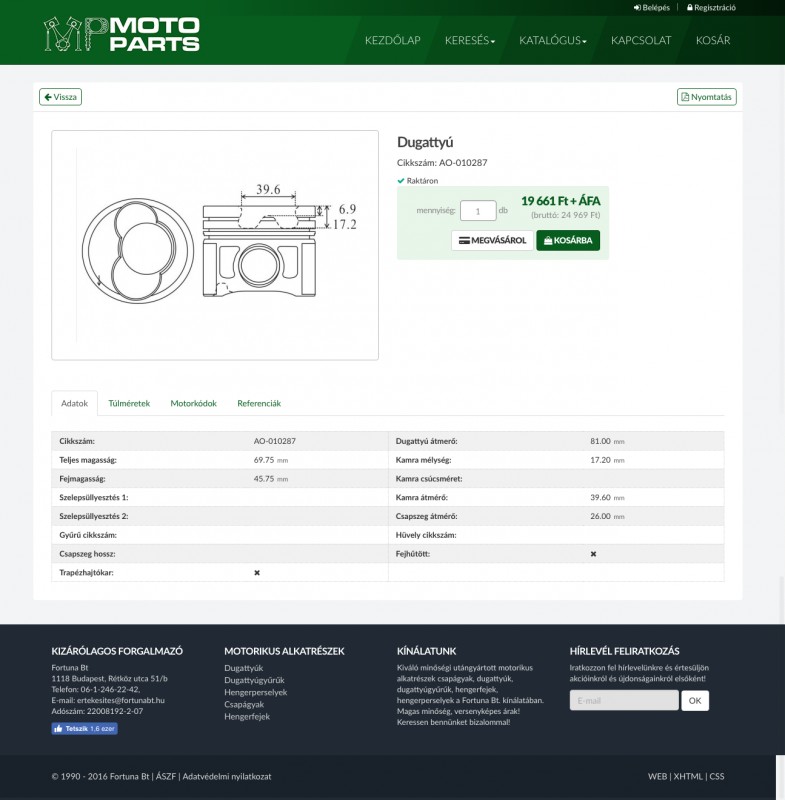Expand the Katalógus dropdown menu
Viewport: 785px width, 800px height.
(x=552, y=41)
